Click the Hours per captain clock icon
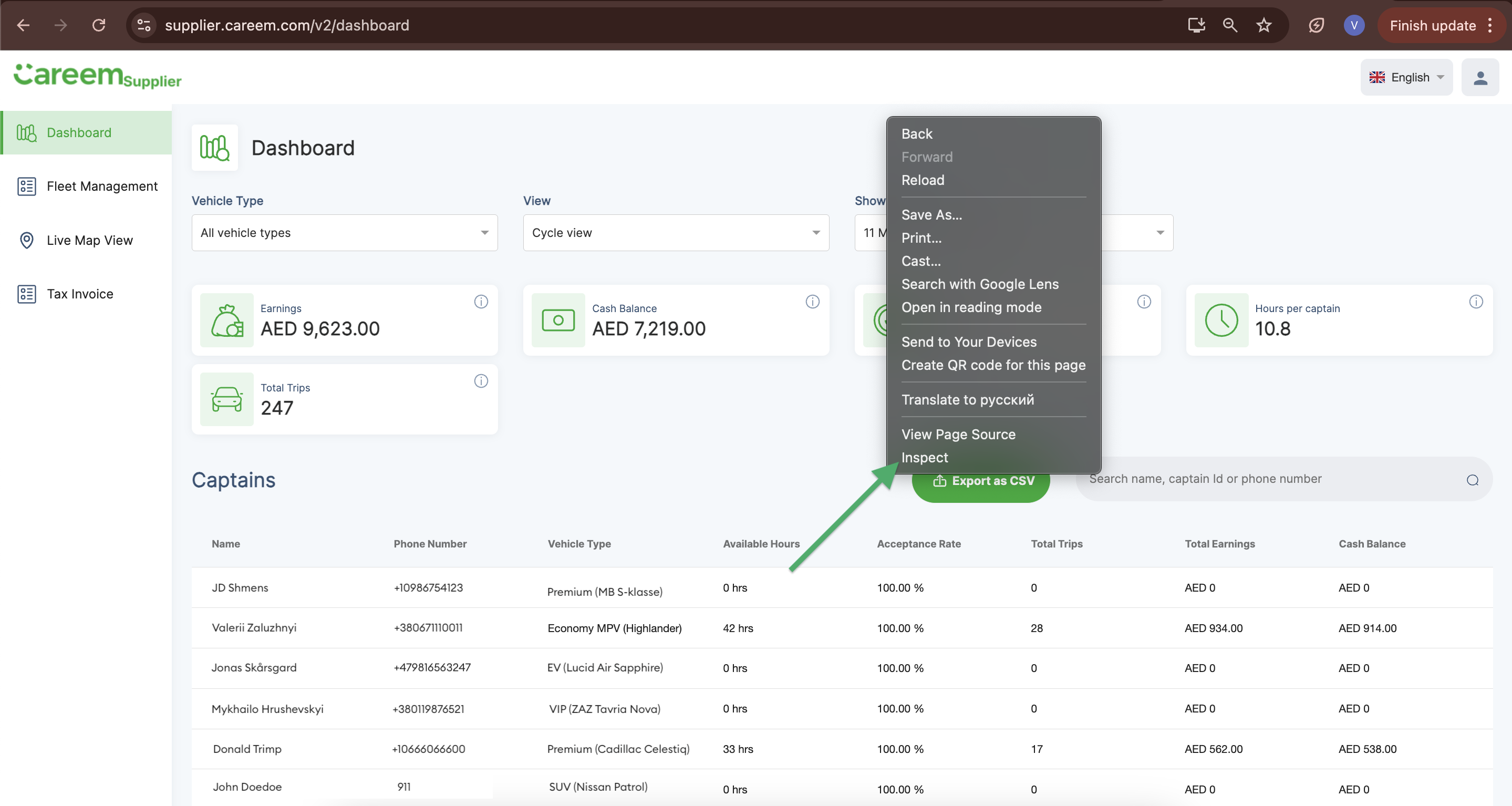The image size is (1512, 806). click(x=1221, y=320)
